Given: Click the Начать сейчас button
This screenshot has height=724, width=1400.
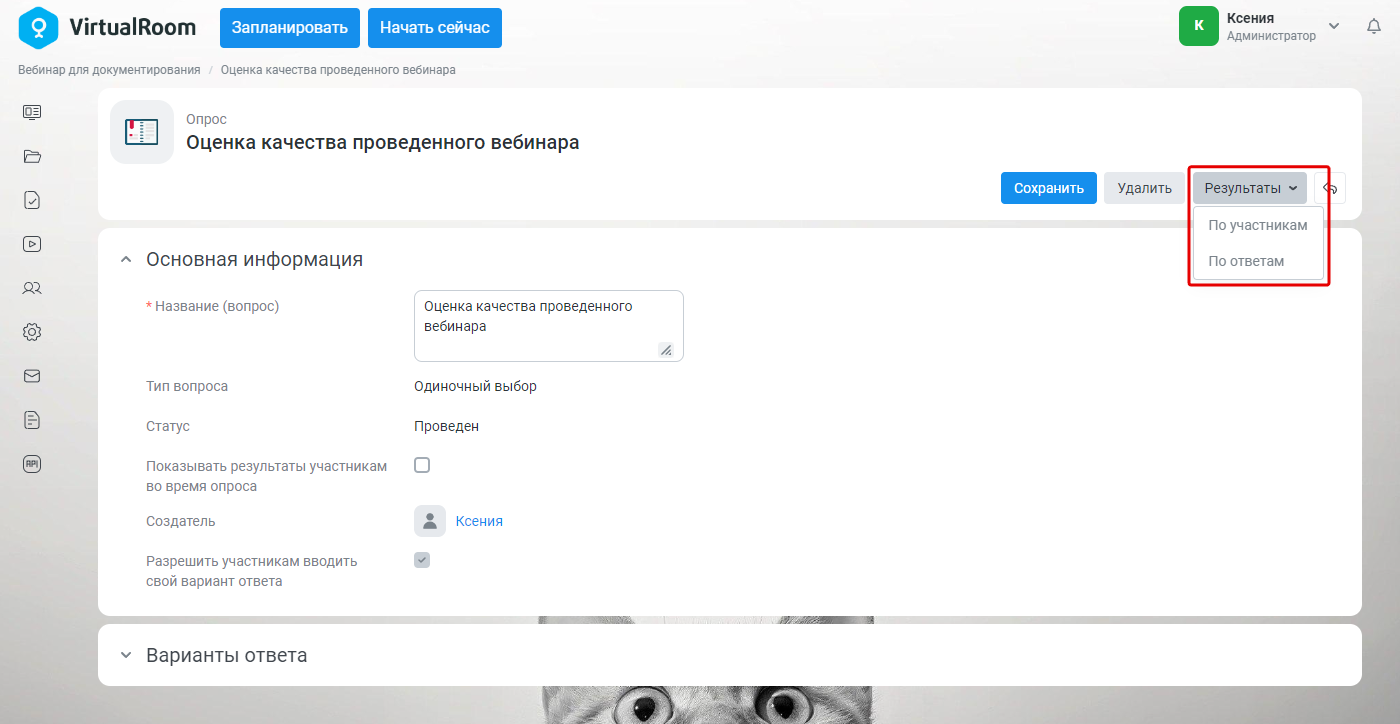Looking at the screenshot, I should coord(435,28).
